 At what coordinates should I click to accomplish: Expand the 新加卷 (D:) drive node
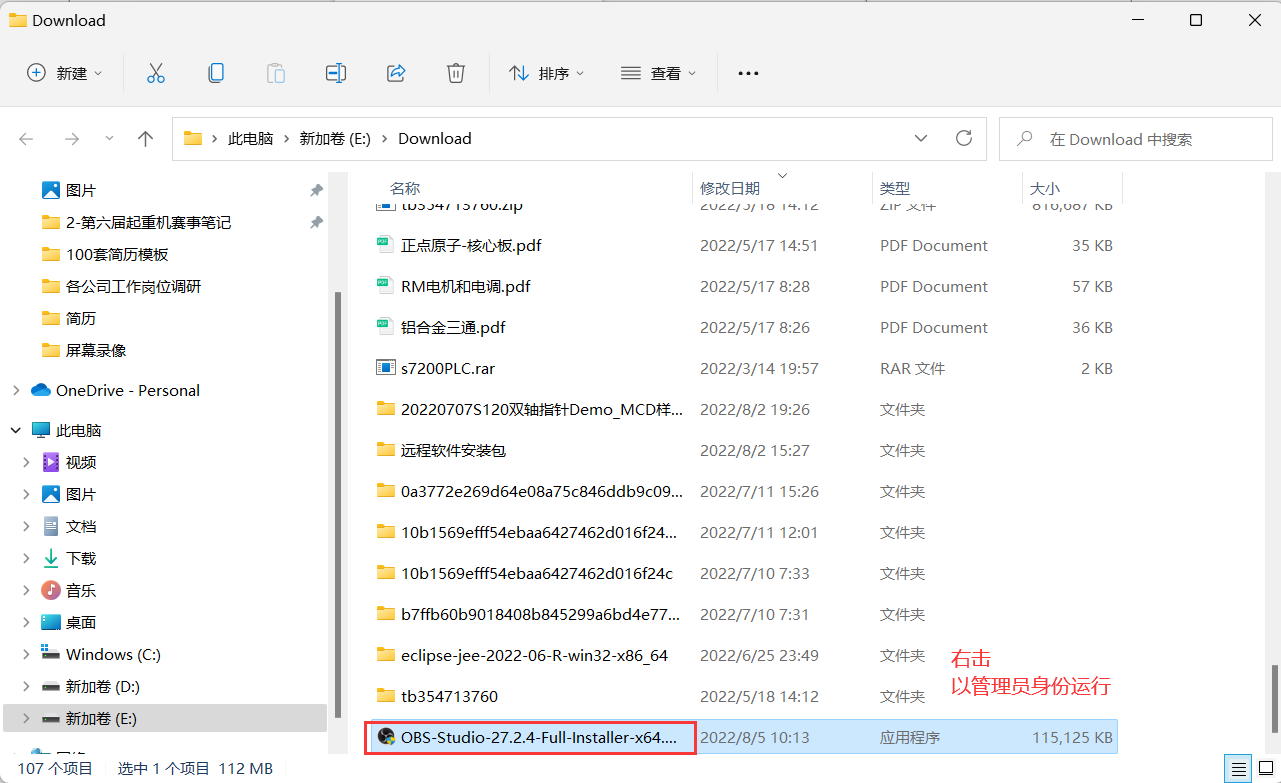pyautogui.click(x=27, y=686)
